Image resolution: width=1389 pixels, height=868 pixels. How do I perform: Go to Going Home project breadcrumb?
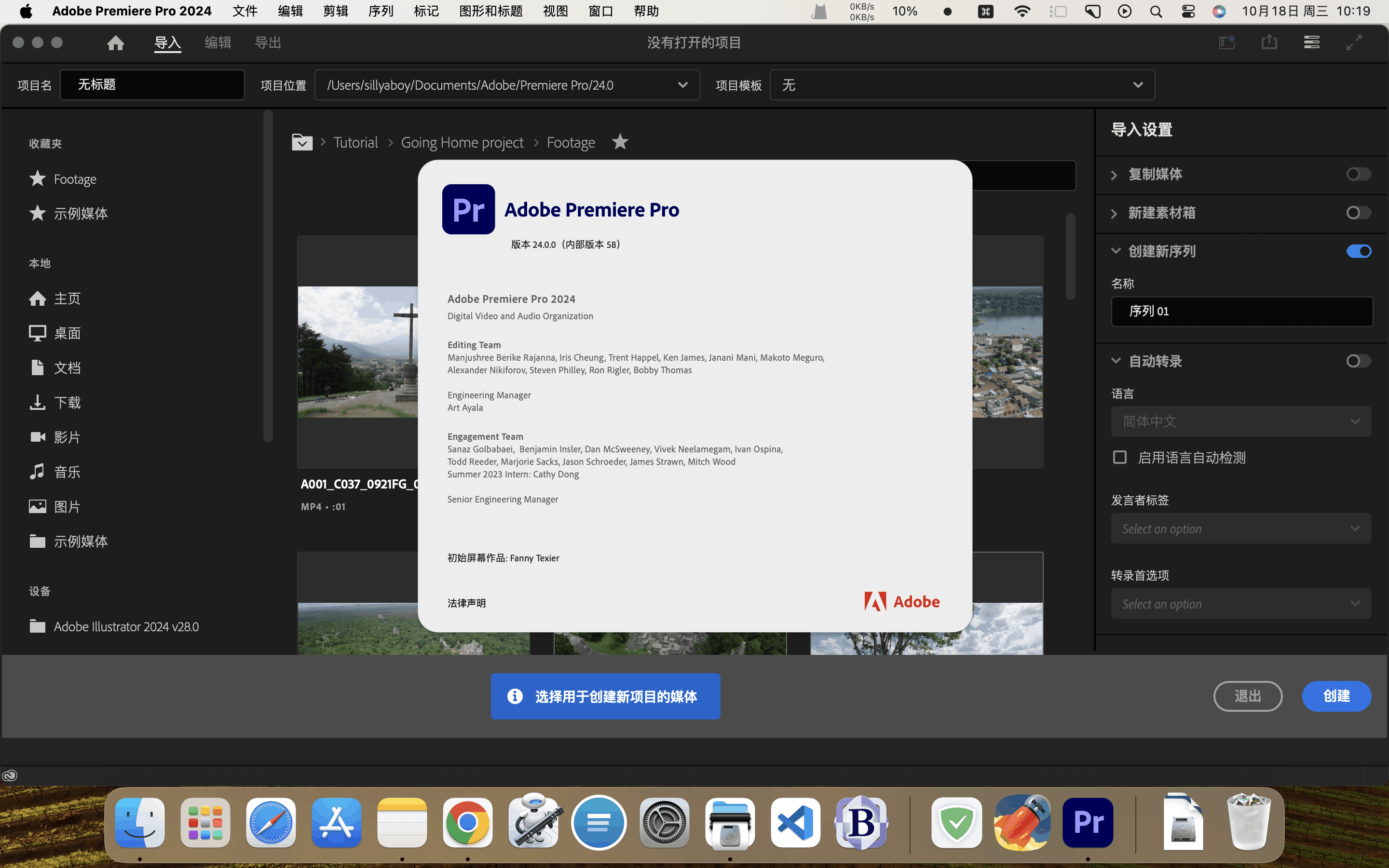pyautogui.click(x=462, y=142)
